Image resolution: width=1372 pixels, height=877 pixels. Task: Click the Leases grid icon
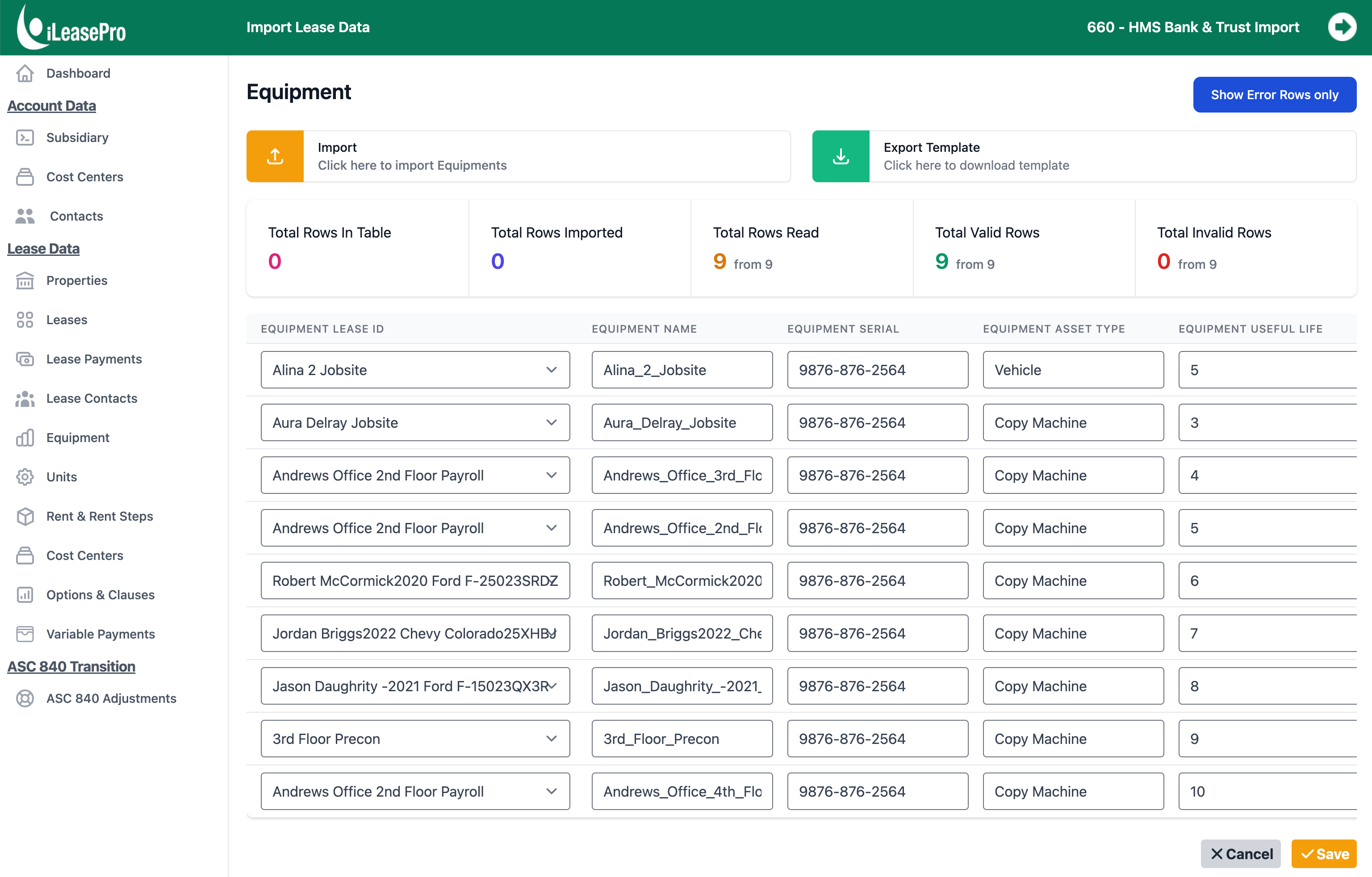click(x=25, y=320)
